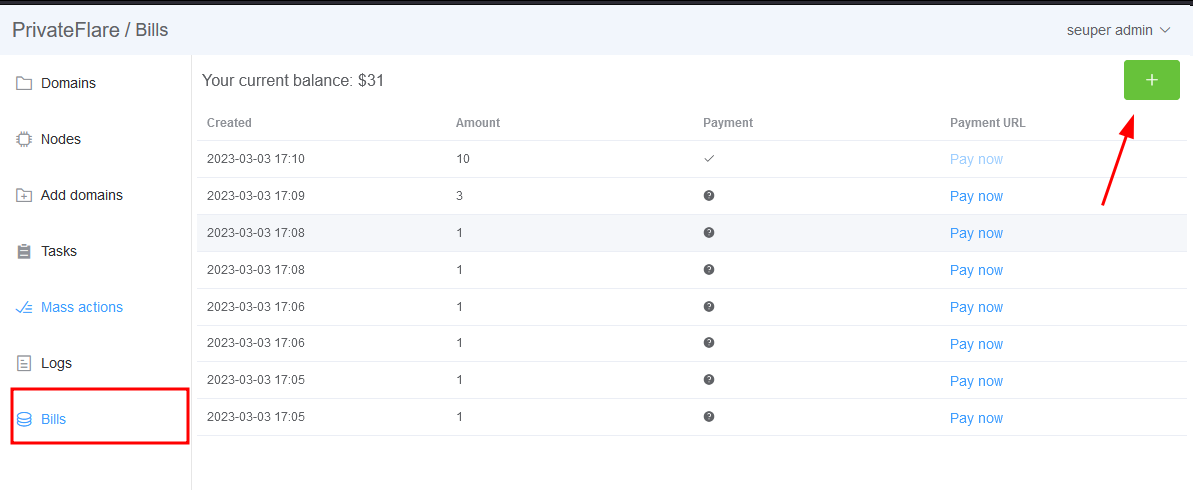Screen dimensions: 1193x490
Task: Click the date 2023-03-03 17:10
Action: pos(256,159)
